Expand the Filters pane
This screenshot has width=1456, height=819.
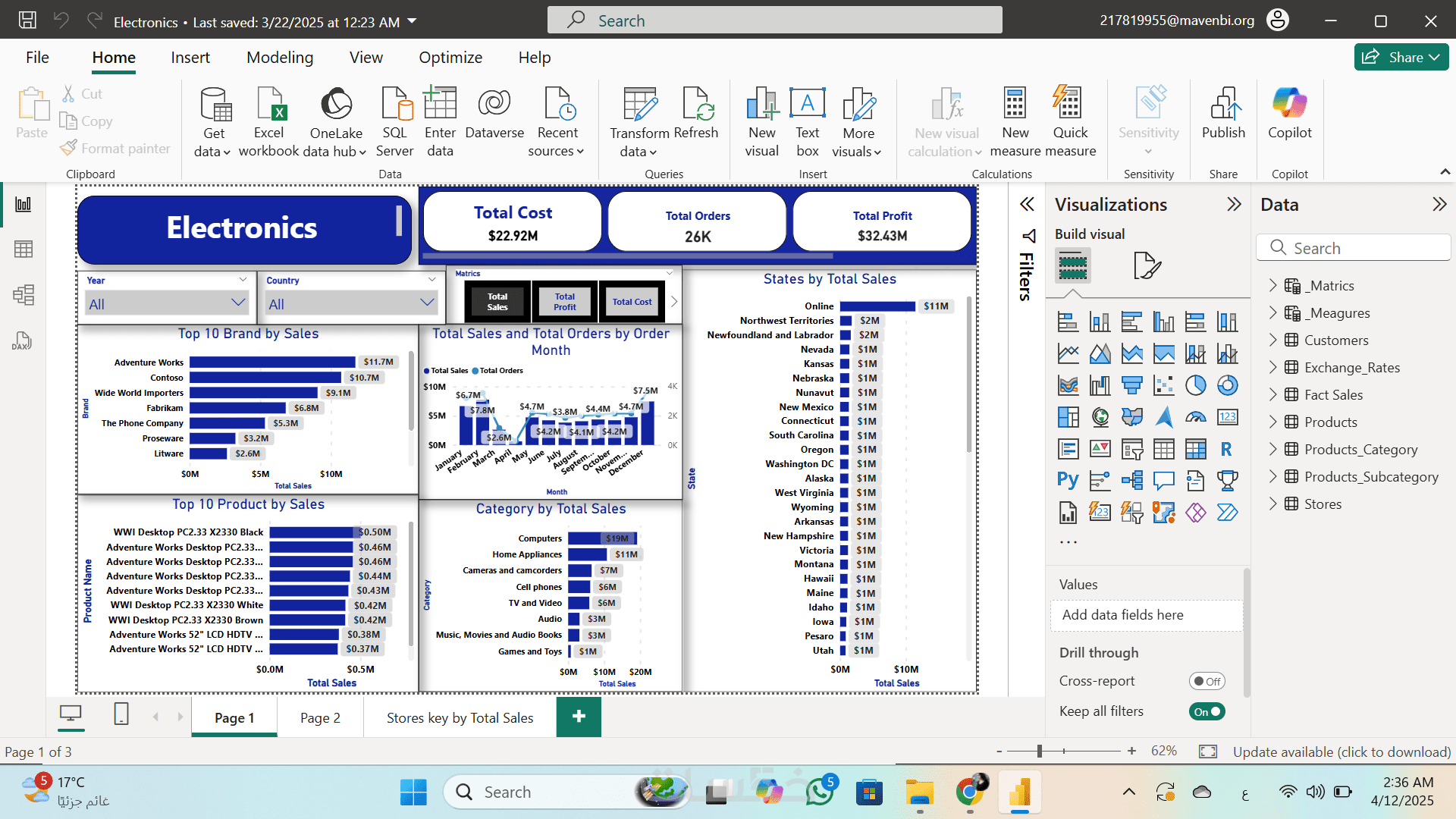point(1027,204)
